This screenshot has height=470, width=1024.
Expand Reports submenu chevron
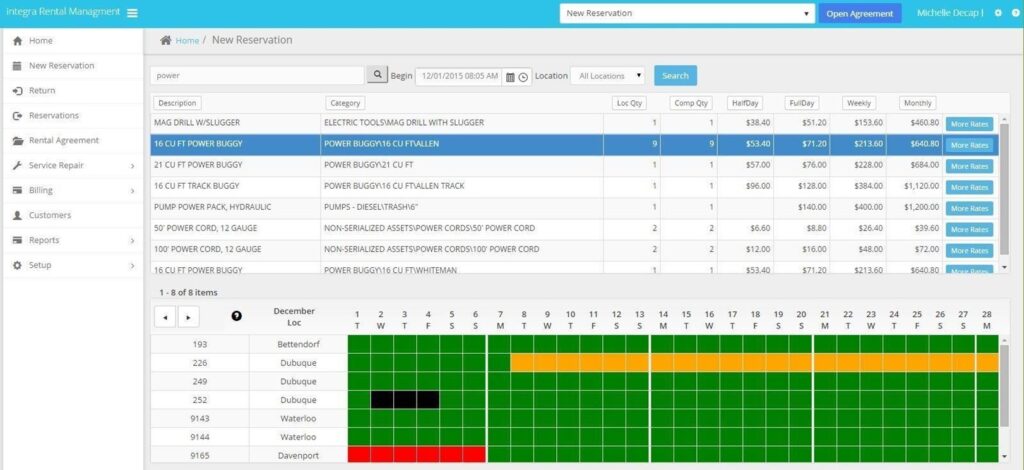[132, 240]
